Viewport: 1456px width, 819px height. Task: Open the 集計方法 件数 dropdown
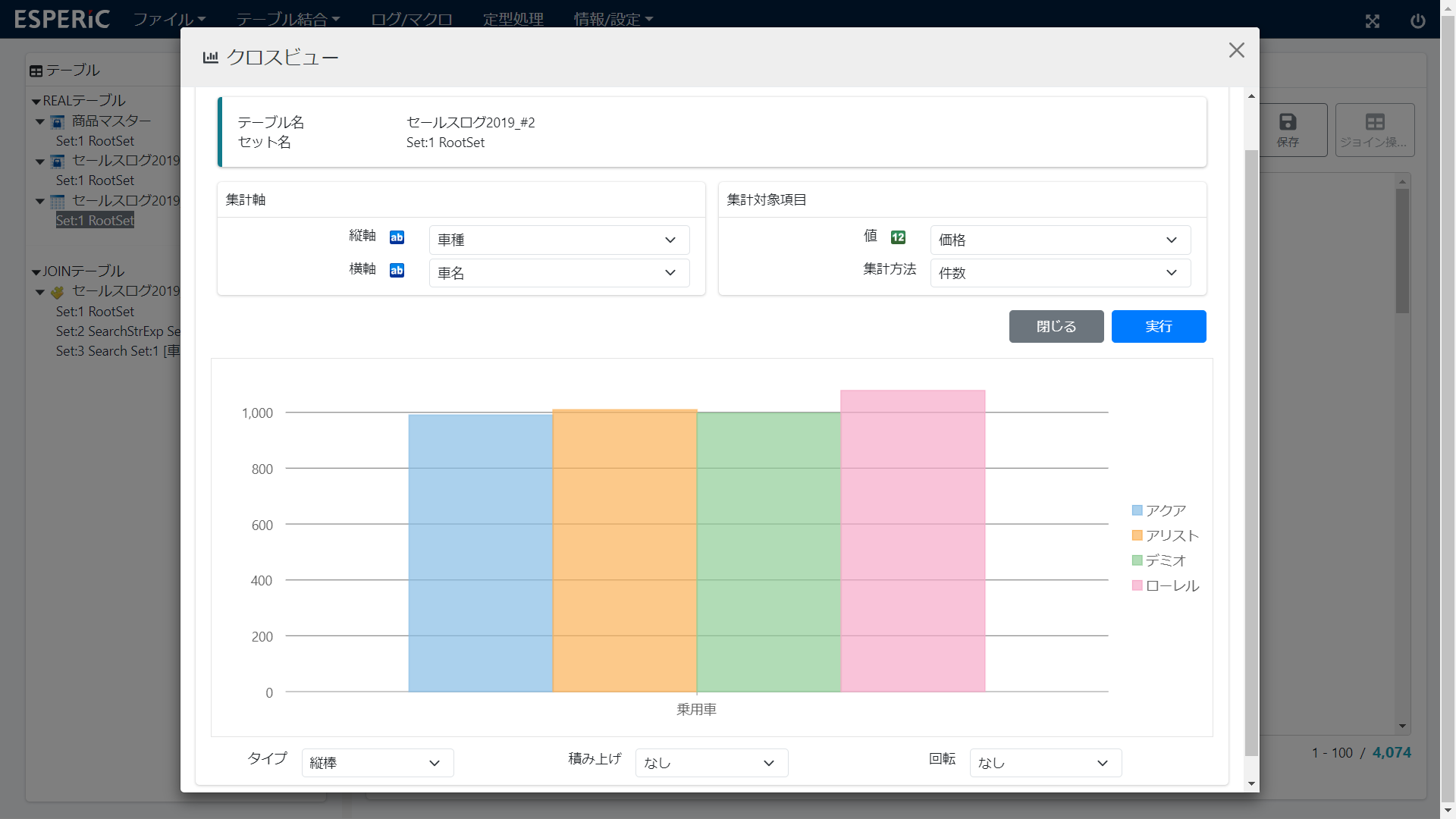(1059, 273)
